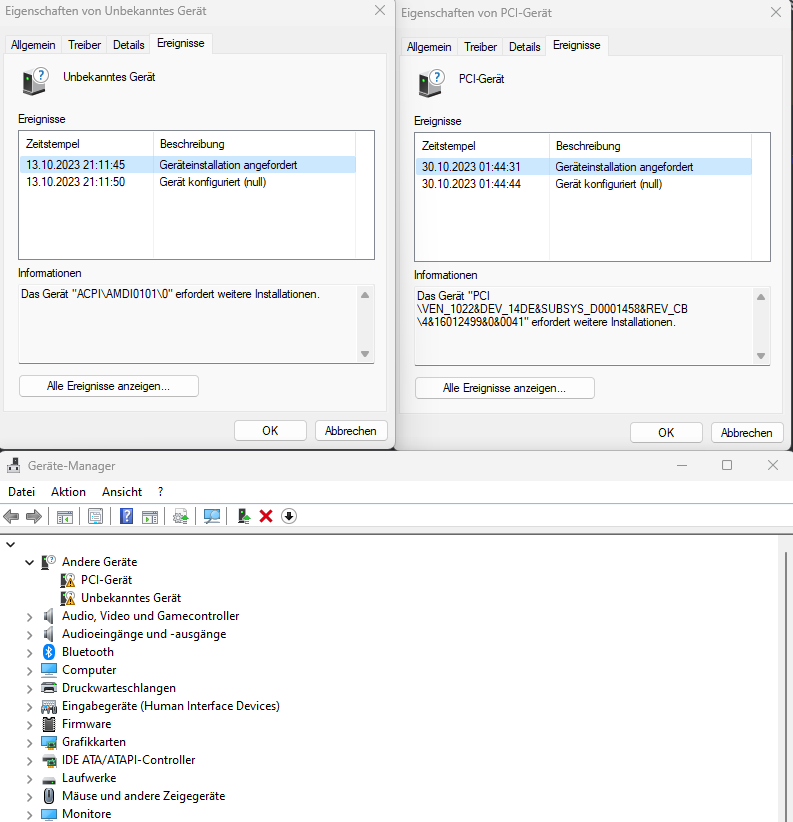Image resolution: width=793 pixels, height=822 pixels.
Task: Scan for hardware changes monitor icon
Action: point(212,516)
